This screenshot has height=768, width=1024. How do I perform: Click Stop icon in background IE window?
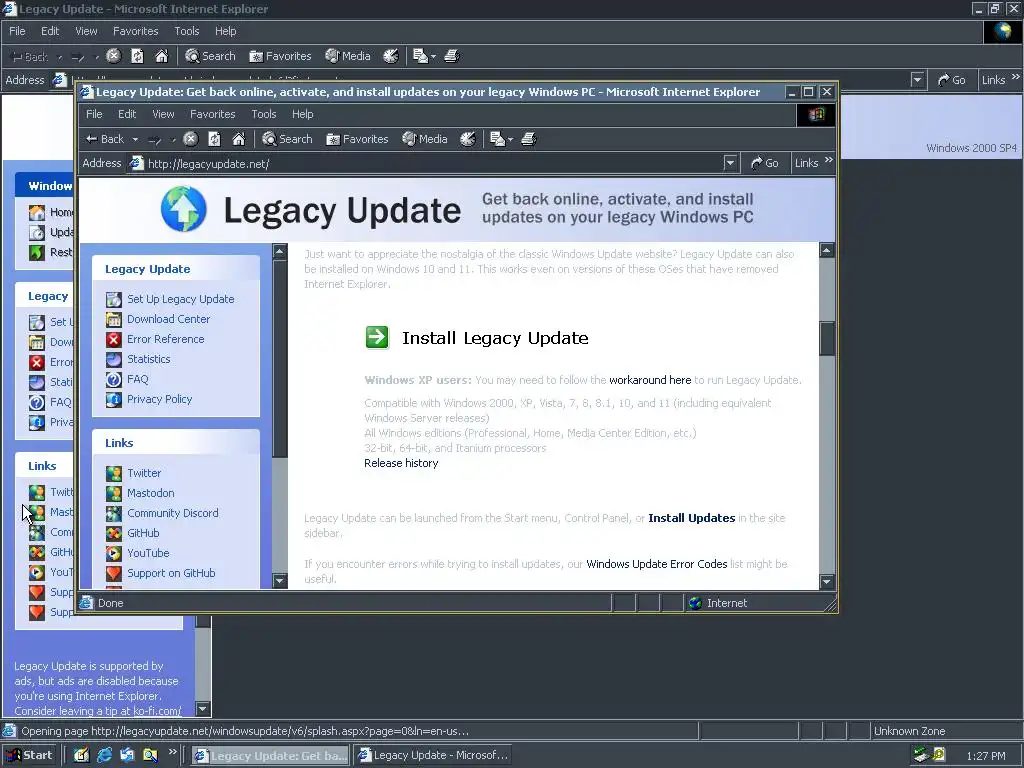coord(113,56)
